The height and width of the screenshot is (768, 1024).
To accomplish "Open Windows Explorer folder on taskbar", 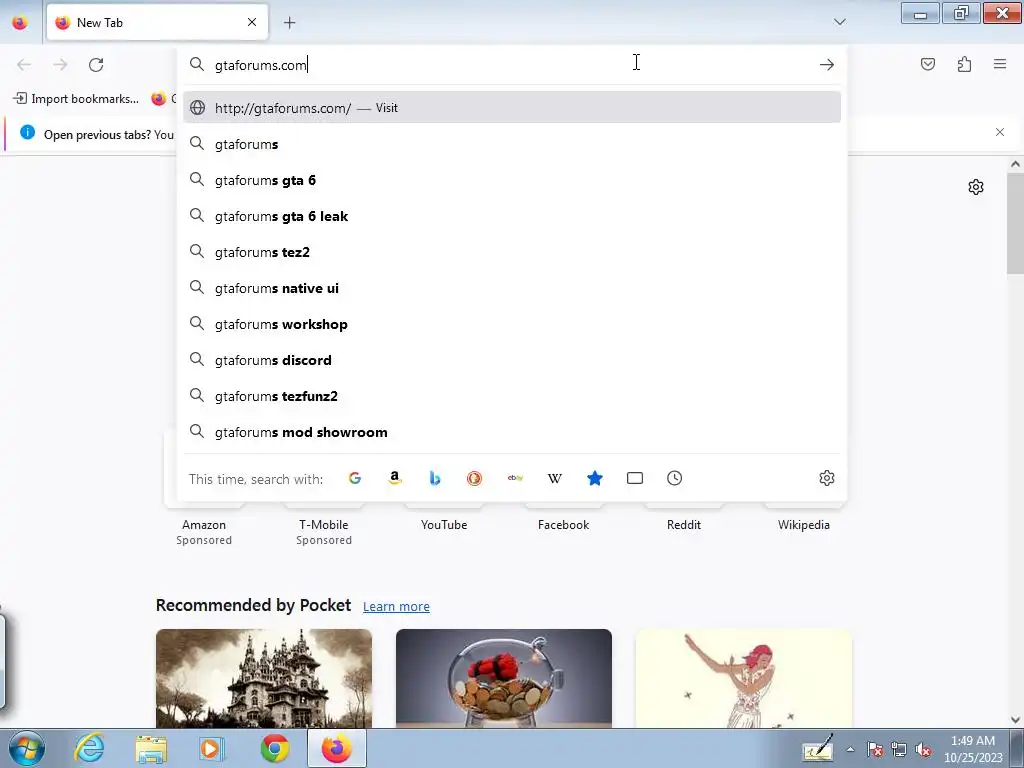I will click(151, 748).
